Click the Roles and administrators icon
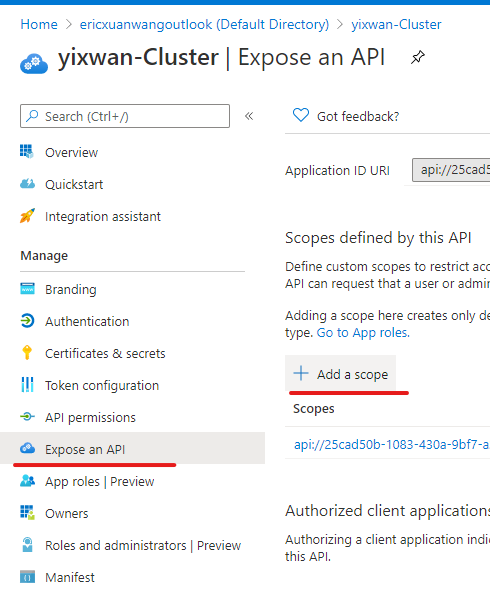 pos(27,544)
